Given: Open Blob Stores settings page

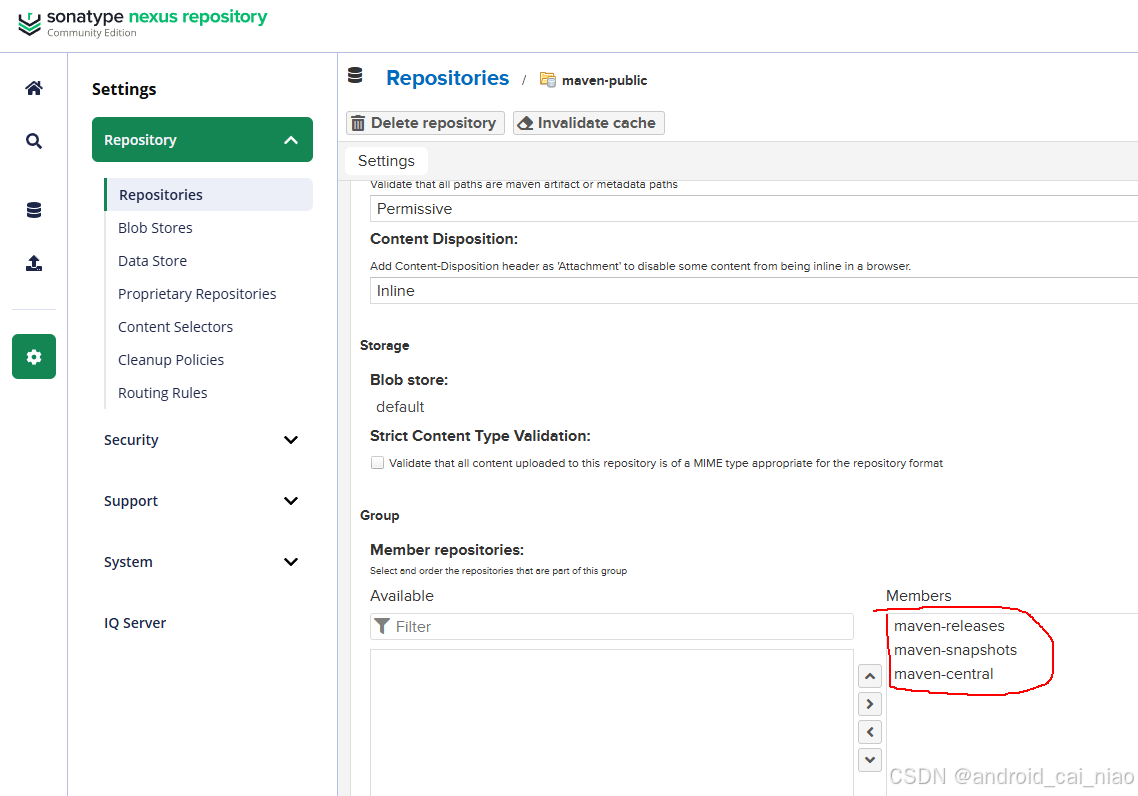Looking at the screenshot, I should pyautogui.click(x=155, y=228).
